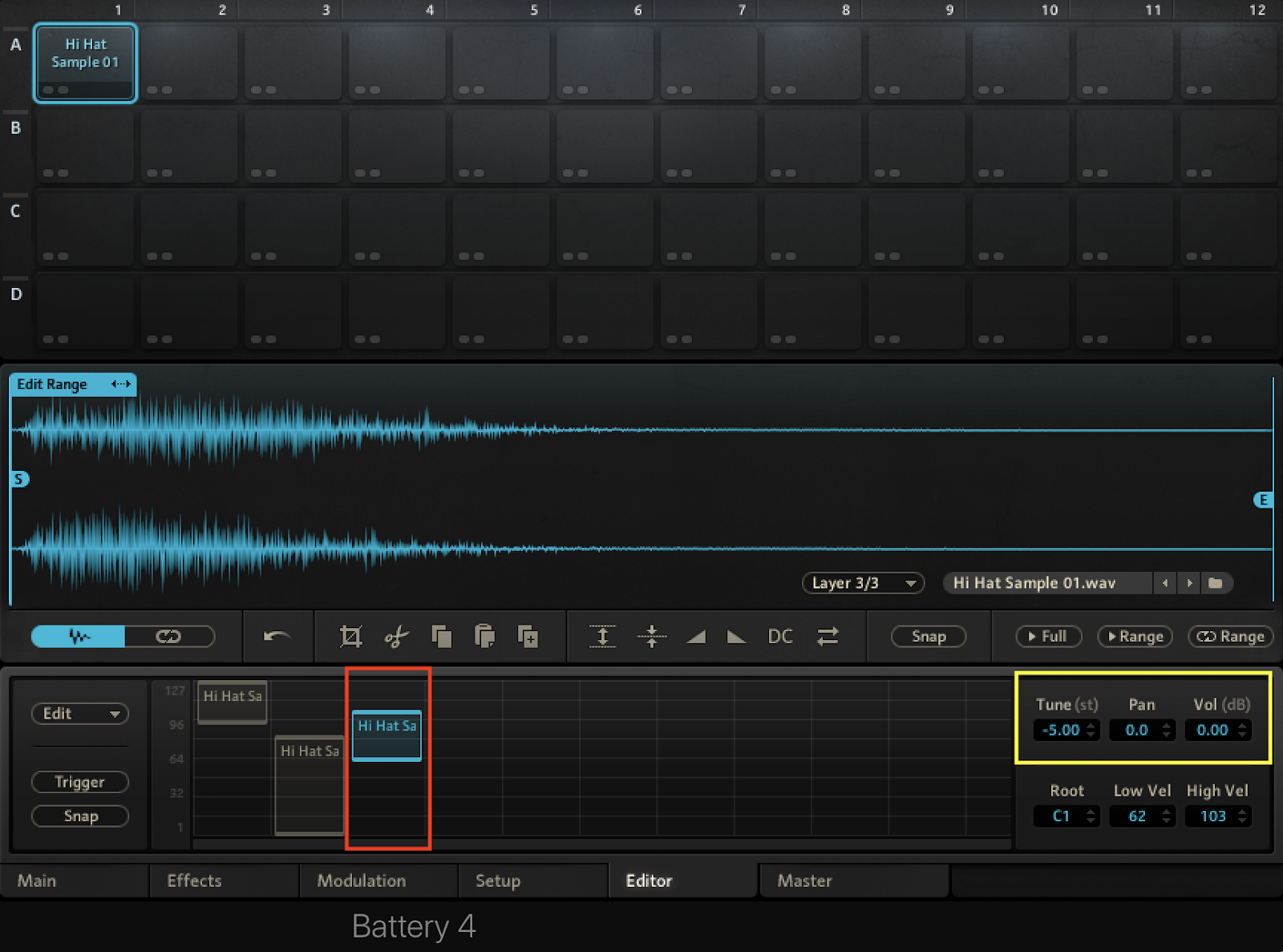The width and height of the screenshot is (1283, 952).
Task: Select the empty cell in row B, column 1
Action: (x=85, y=146)
